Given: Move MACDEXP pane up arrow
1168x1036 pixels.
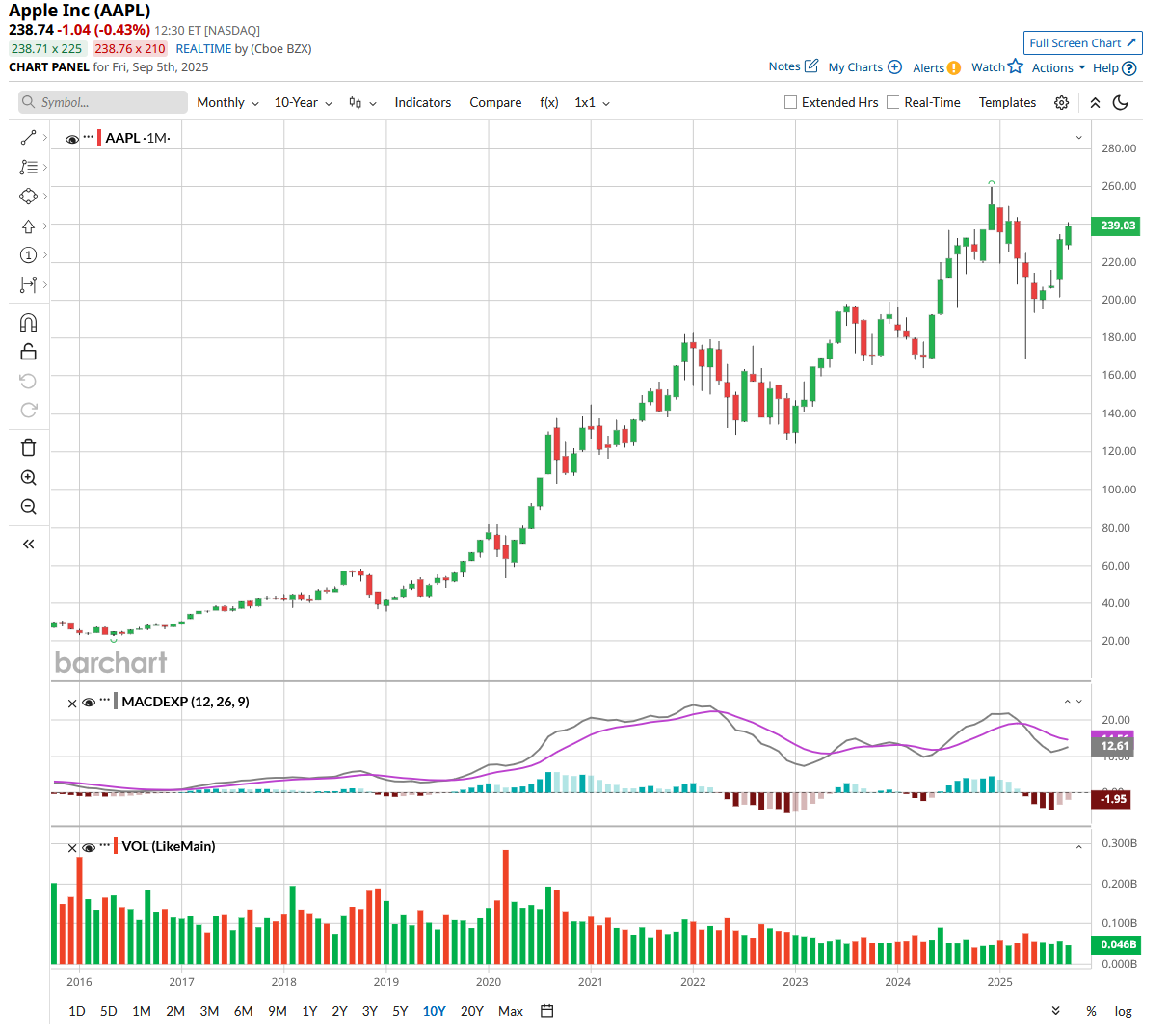Looking at the screenshot, I should 1067,702.
